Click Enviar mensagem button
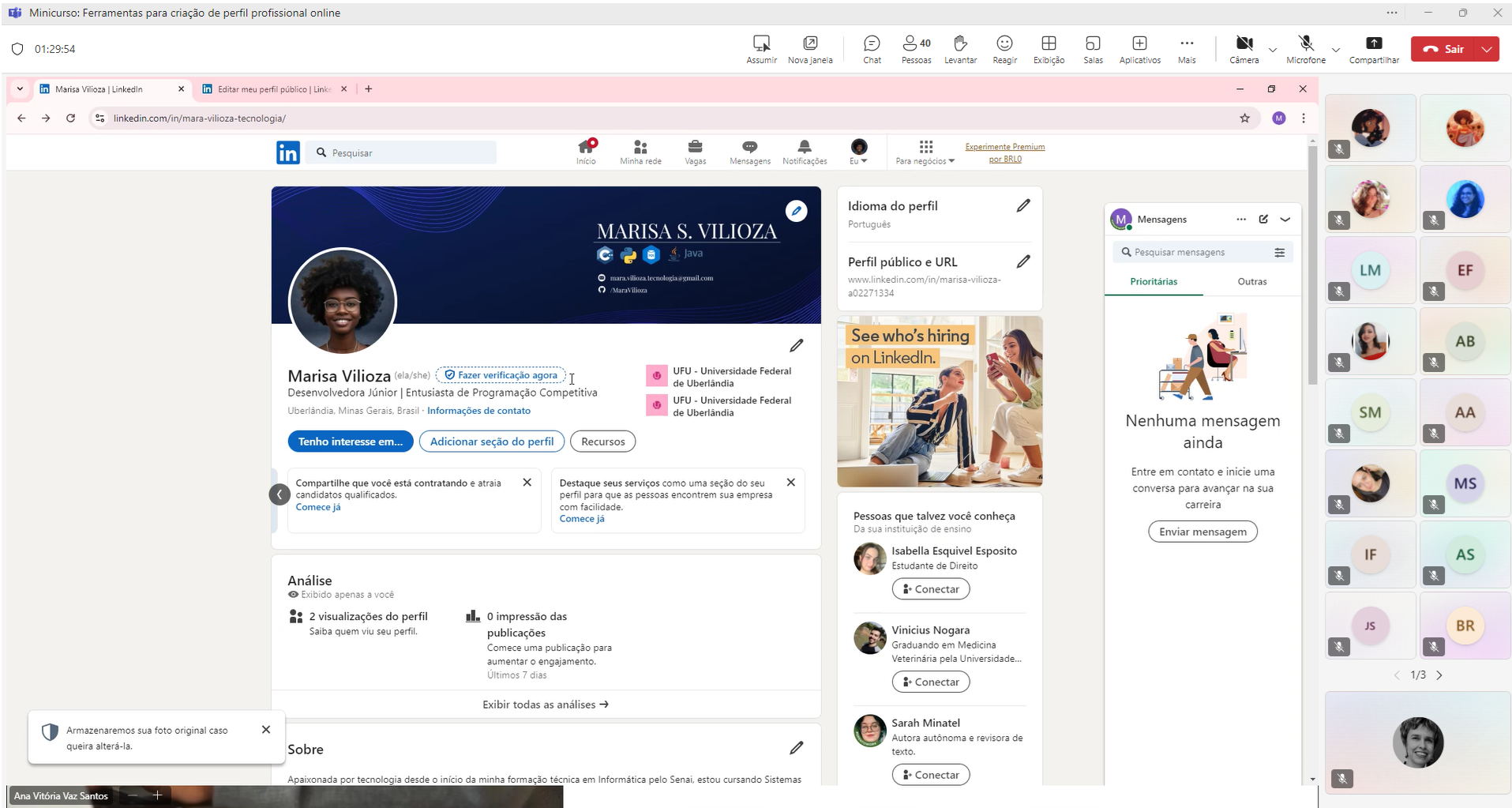Image resolution: width=1512 pixels, height=808 pixels. (1202, 532)
